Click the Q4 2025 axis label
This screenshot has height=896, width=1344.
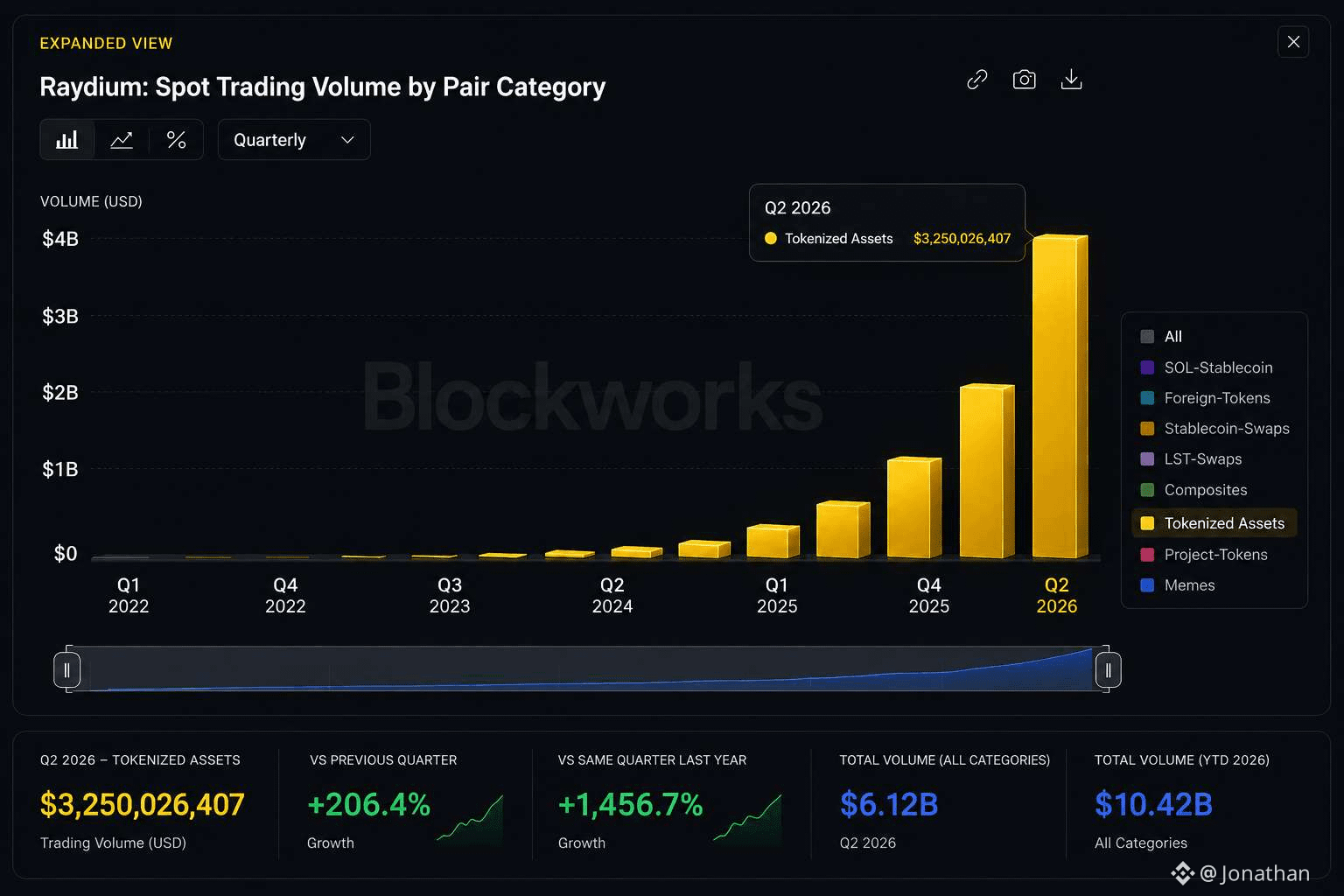tap(929, 596)
